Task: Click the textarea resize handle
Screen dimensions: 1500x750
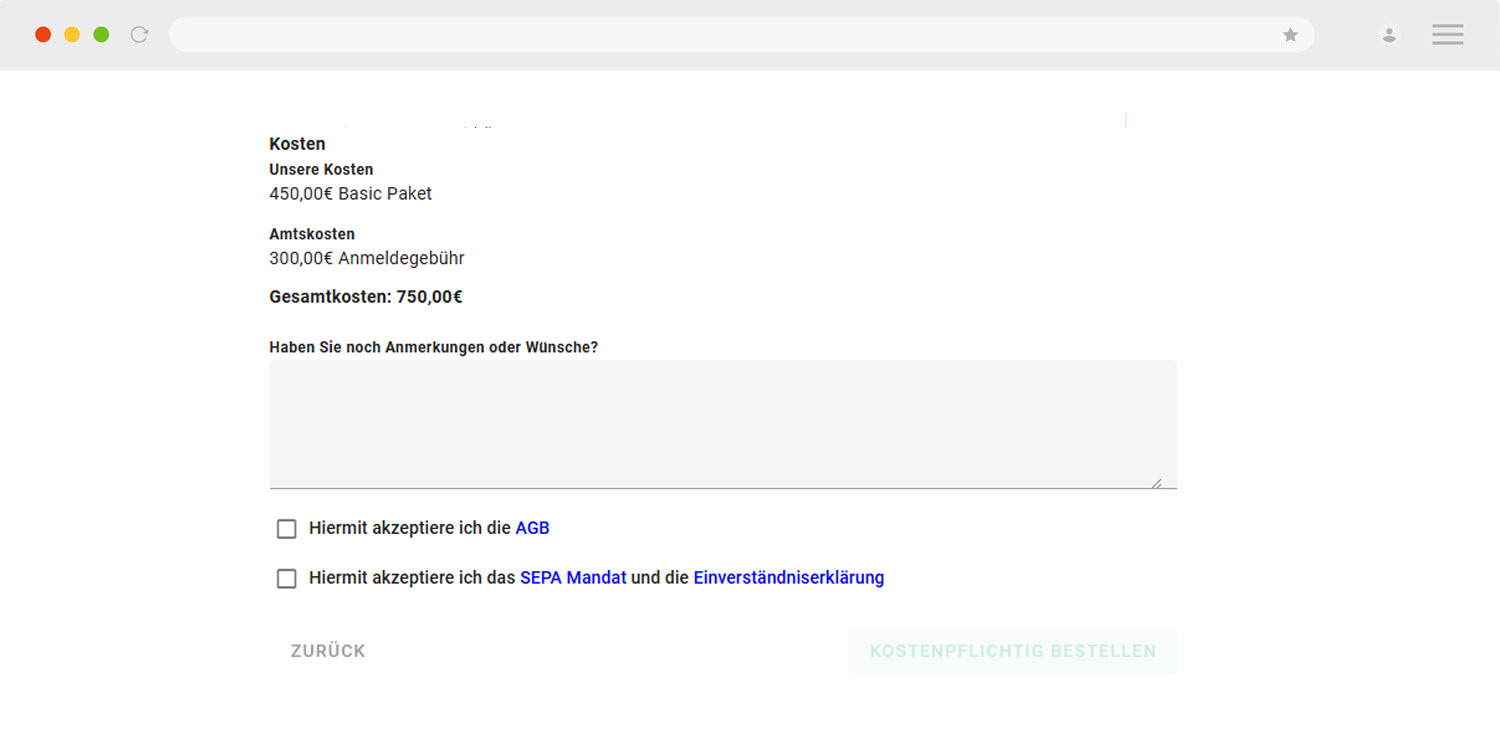Action: 1156,483
